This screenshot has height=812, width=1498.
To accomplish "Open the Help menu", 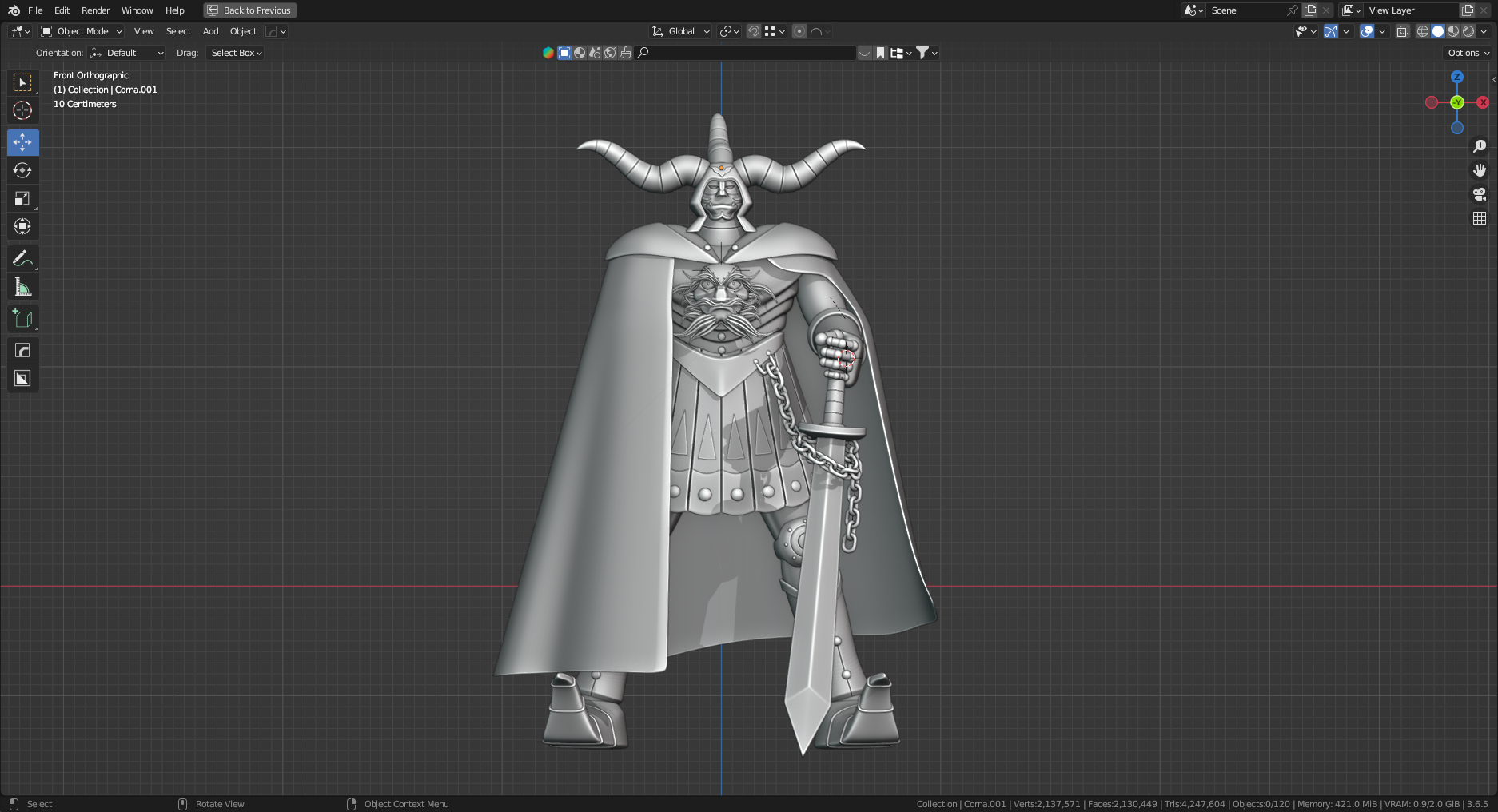I will (174, 10).
